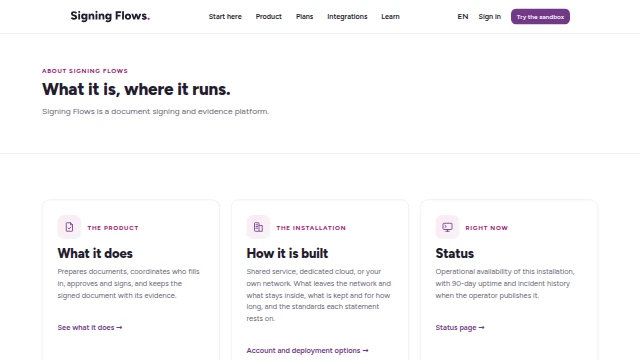Open the Start here menu item
This screenshot has height=360, width=640.
point(225,17)
